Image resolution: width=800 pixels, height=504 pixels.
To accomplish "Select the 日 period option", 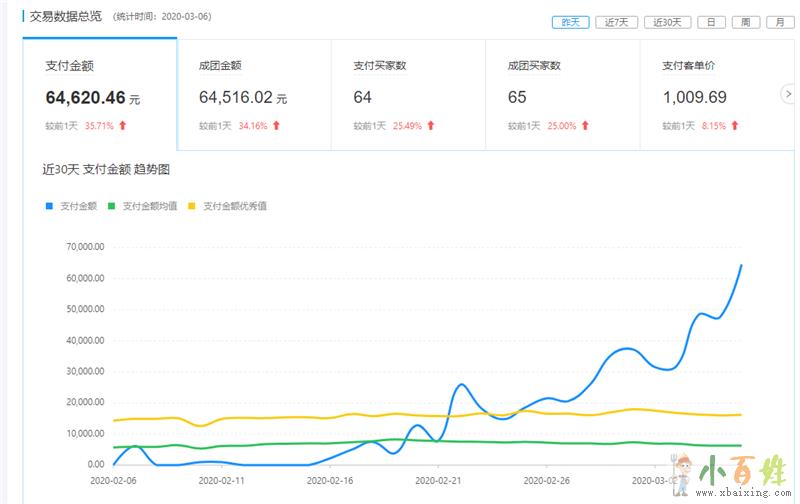I will tap(711, 22).
